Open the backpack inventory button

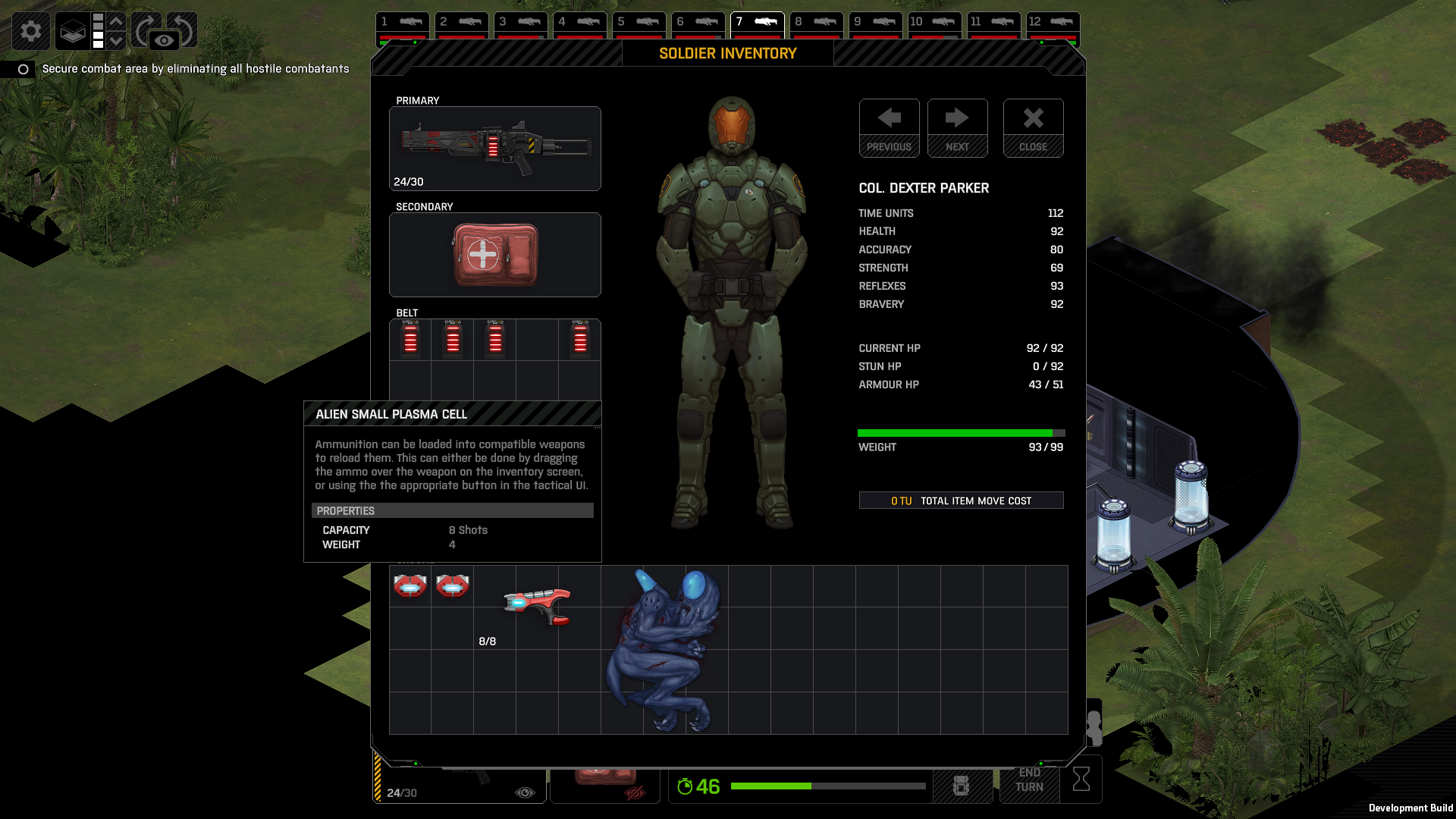click(x=961, y=786)
